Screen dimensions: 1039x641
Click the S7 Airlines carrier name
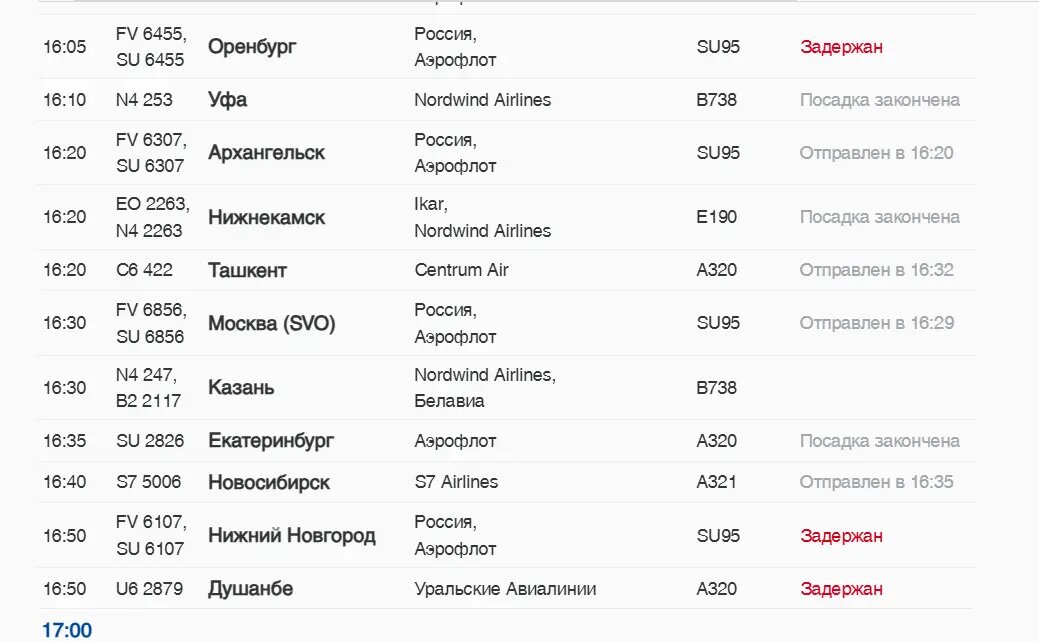coord(456,482)
